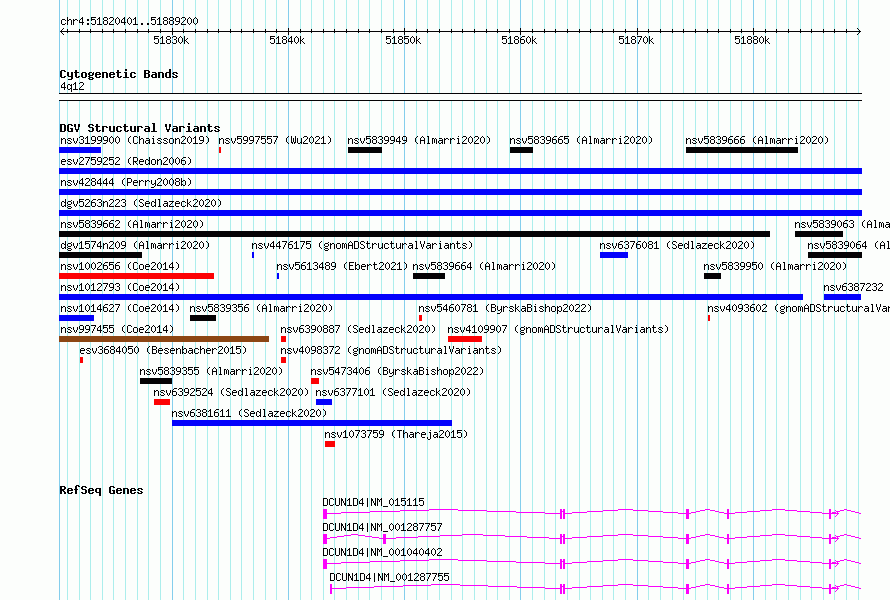This screenshot has height=600, width=890.
Task: Click the nsv5460781 (ByrskaBishop2022) label
Action: click(x=505, y=308)
